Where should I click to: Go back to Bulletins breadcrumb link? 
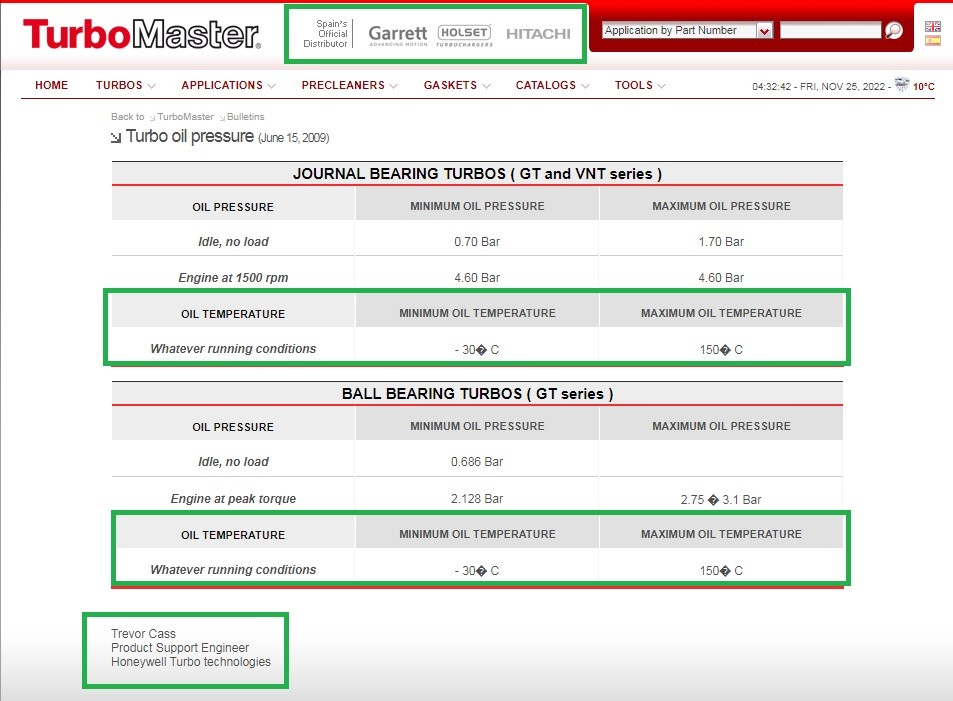pos(246,117)
